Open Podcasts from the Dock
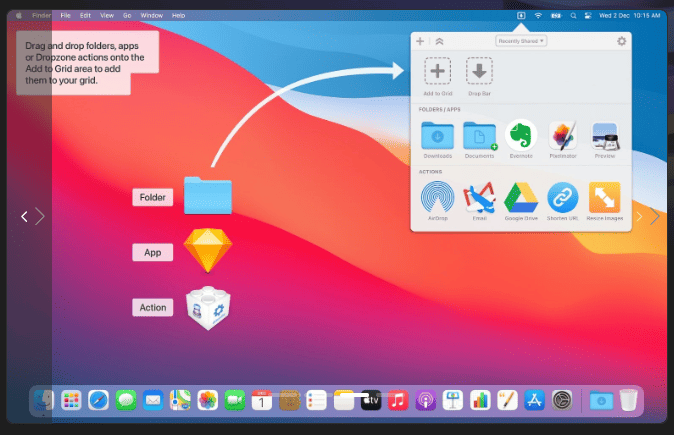Image resolution: width=674 pixels, height=435 pixels. point(426,401)
